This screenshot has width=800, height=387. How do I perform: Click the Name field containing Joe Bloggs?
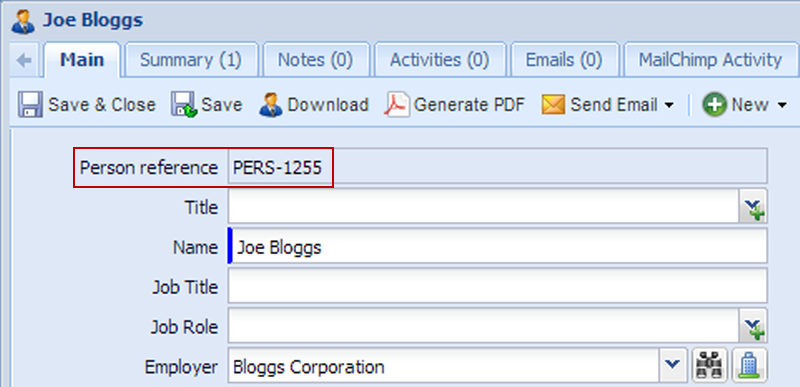click(497, 247)
